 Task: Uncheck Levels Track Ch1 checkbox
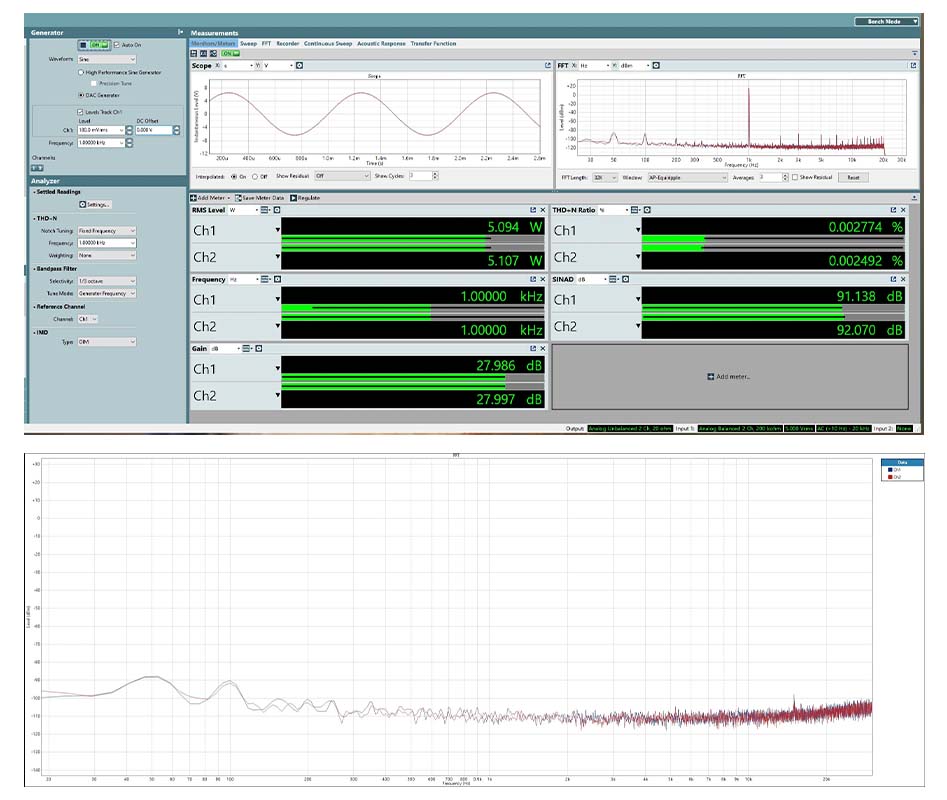pos(81,112)
